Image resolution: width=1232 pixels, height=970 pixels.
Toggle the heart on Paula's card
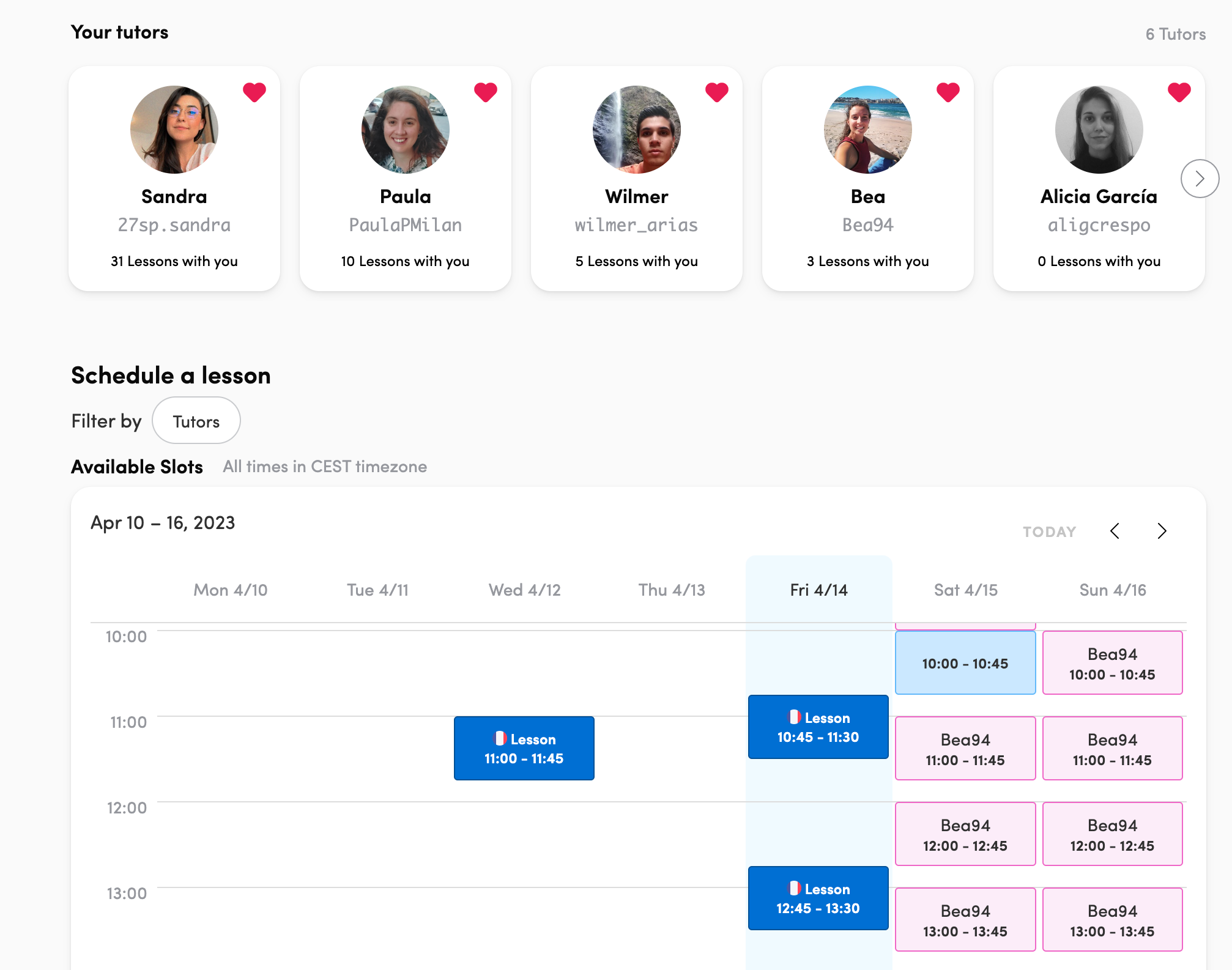[x=486, y=92]
